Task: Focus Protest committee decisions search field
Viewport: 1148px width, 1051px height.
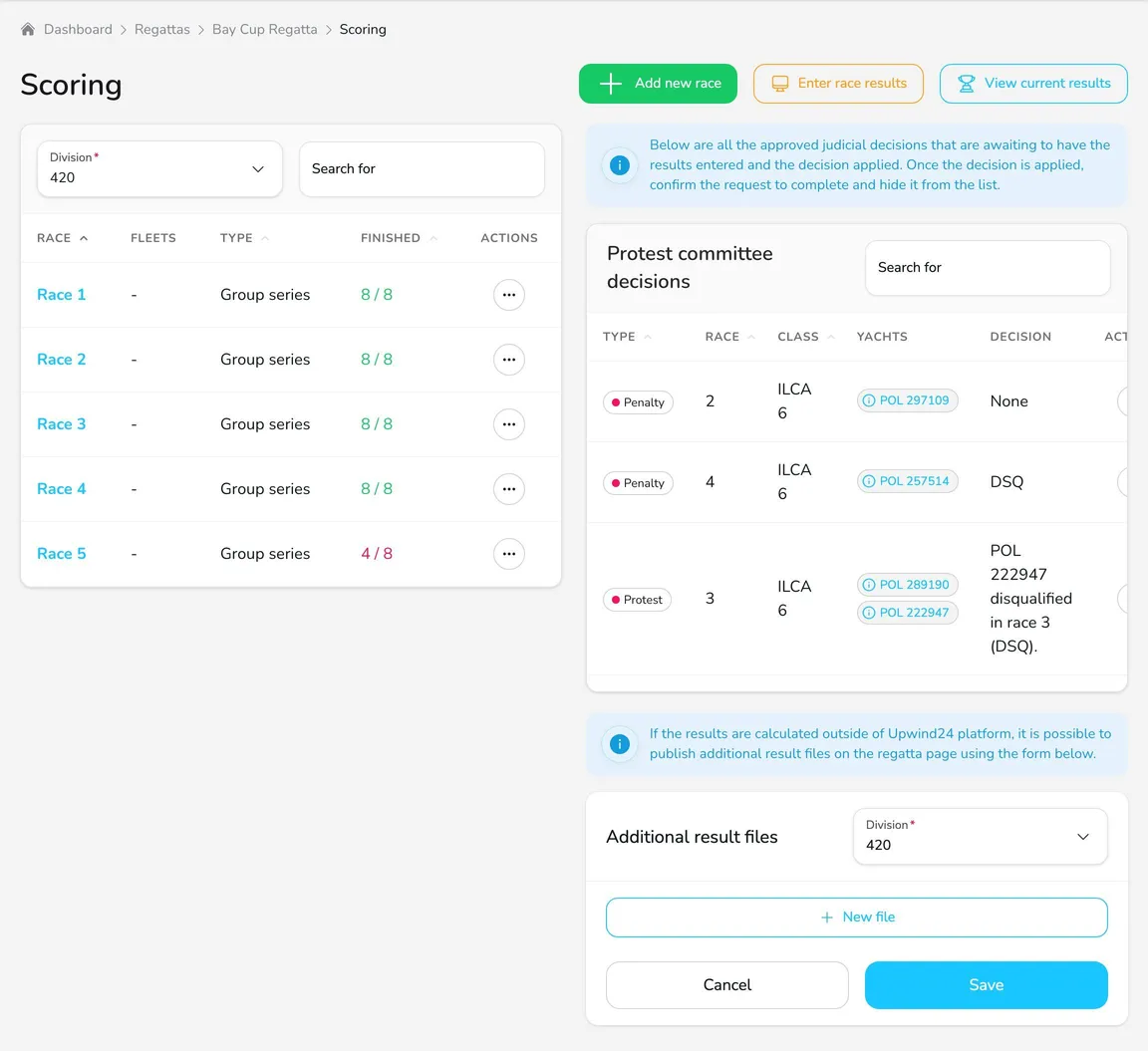Action: [x=988, y=268]
